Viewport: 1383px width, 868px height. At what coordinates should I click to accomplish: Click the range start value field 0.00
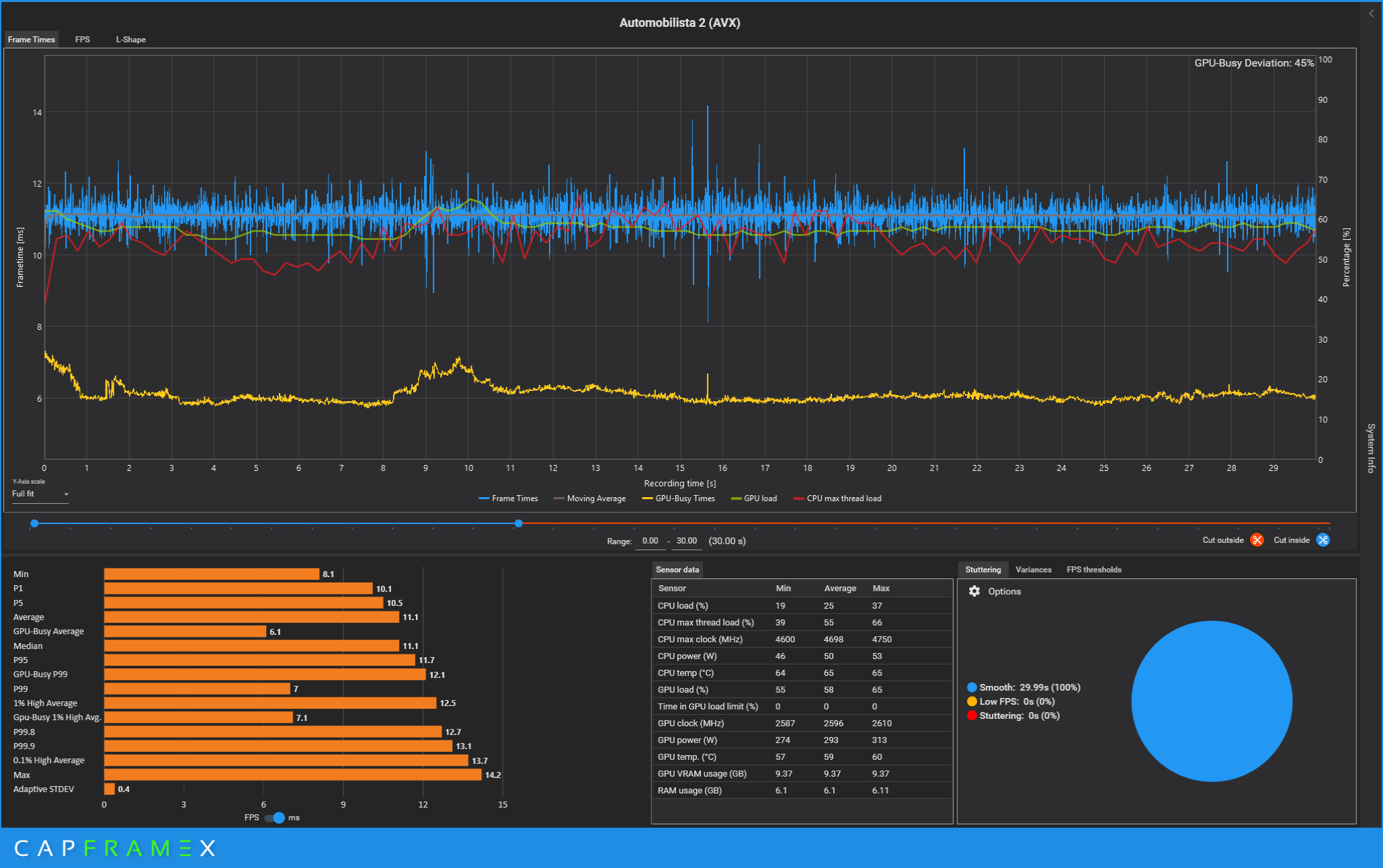[651, 541]
